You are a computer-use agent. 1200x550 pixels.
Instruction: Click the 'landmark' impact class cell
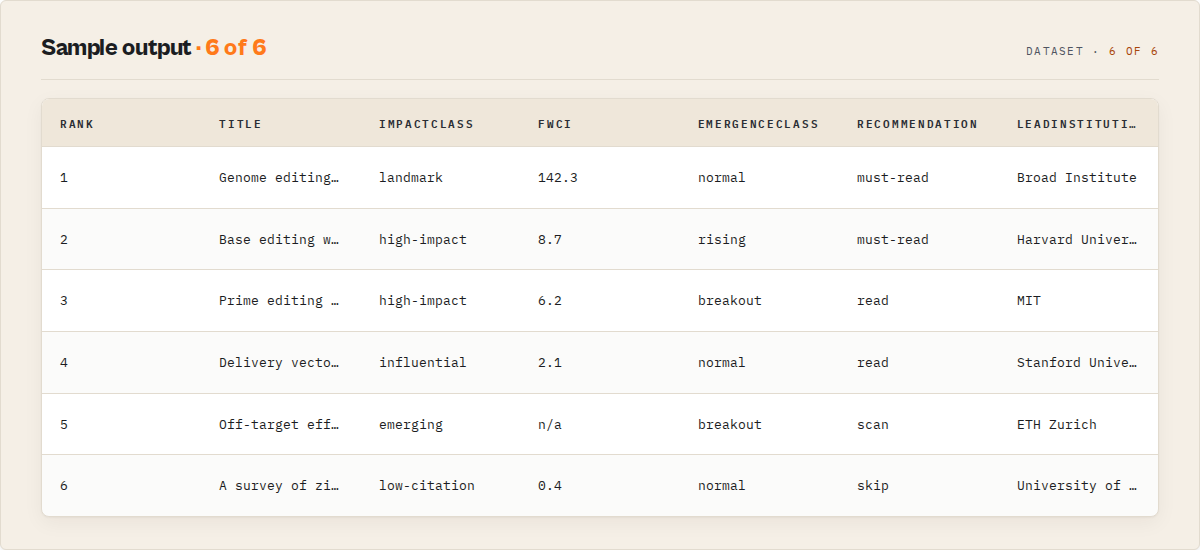[411, 178]
